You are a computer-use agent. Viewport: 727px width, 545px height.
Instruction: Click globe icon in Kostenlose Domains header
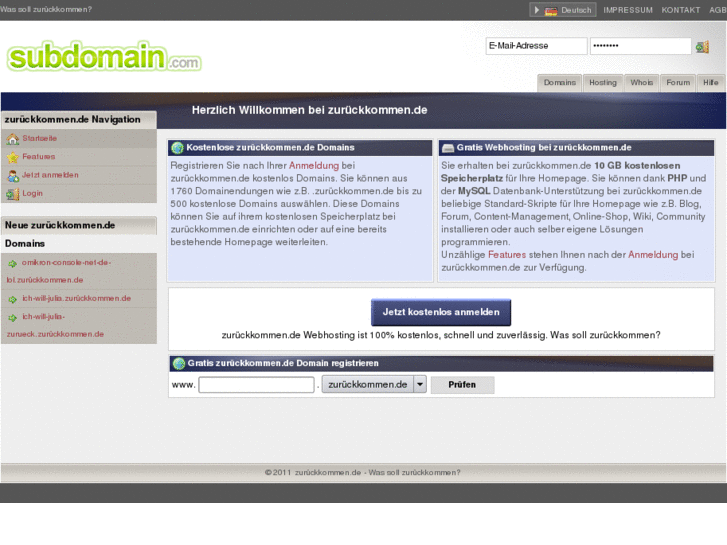[x=178, y=148]
